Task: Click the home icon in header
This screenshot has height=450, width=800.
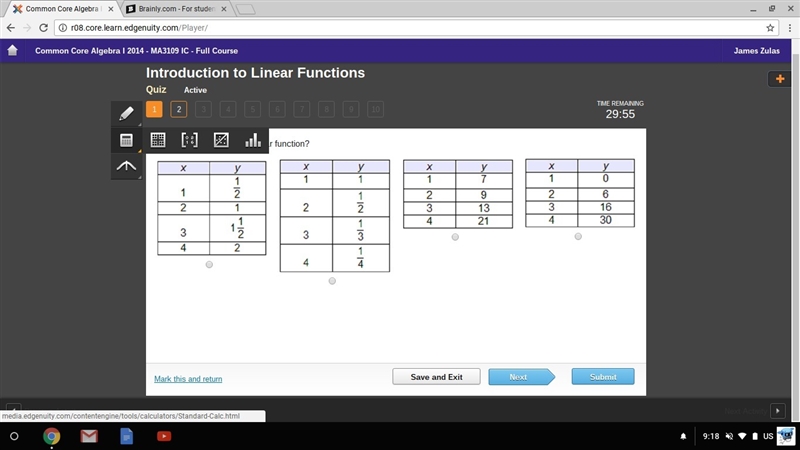Action: tap(13, 51)
